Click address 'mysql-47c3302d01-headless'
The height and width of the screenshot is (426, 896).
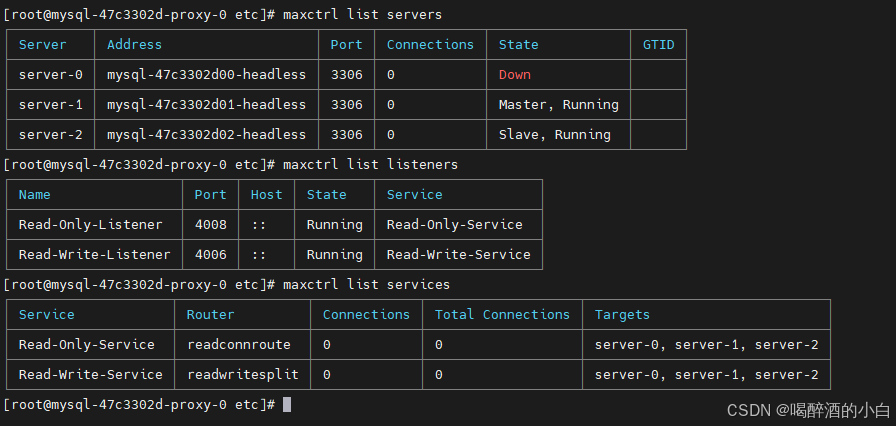[206, 105]
